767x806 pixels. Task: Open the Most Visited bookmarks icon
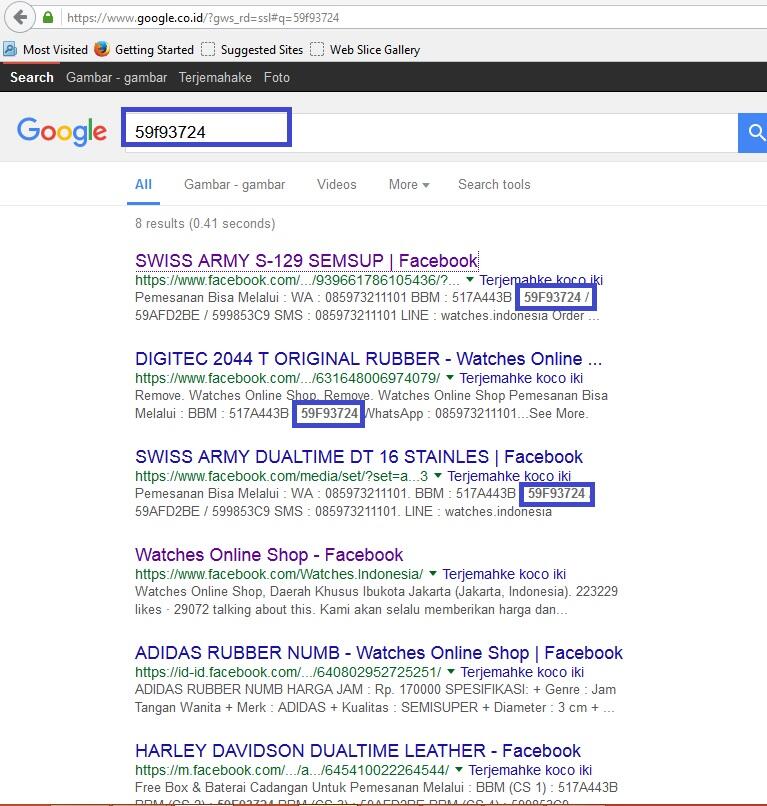point(10,49)
